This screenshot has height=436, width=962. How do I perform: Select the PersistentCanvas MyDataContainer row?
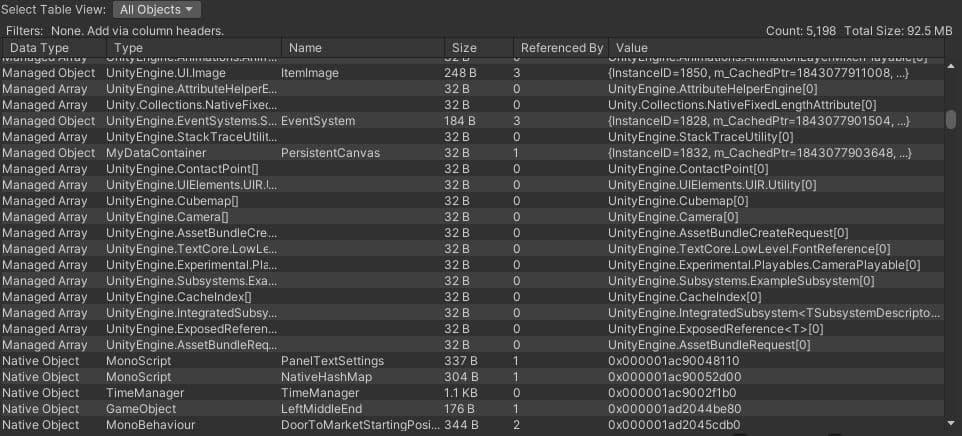pyautogui.click(x=326, y=153)
